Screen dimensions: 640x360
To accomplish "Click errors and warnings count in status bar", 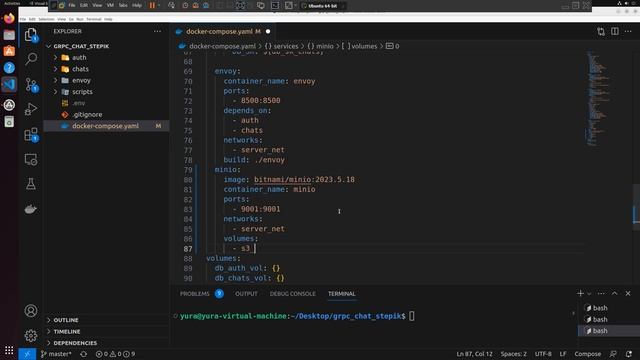I will pos(115,354).
